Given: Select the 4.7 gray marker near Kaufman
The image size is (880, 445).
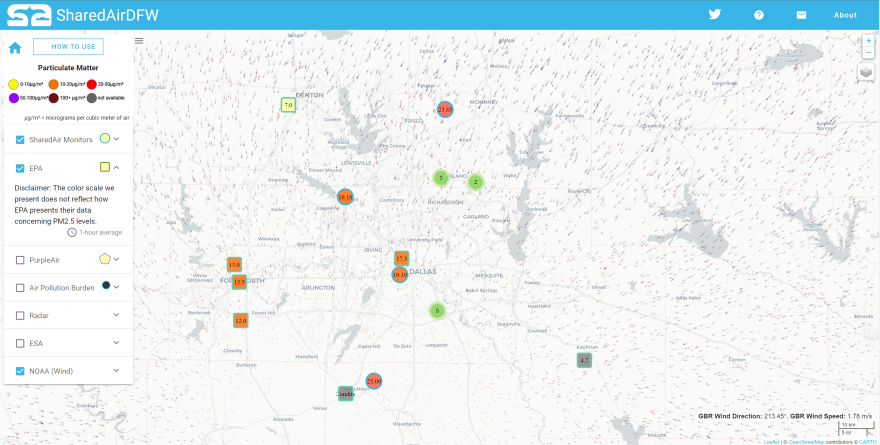Looking at the screenshot, I should (584, 360).
